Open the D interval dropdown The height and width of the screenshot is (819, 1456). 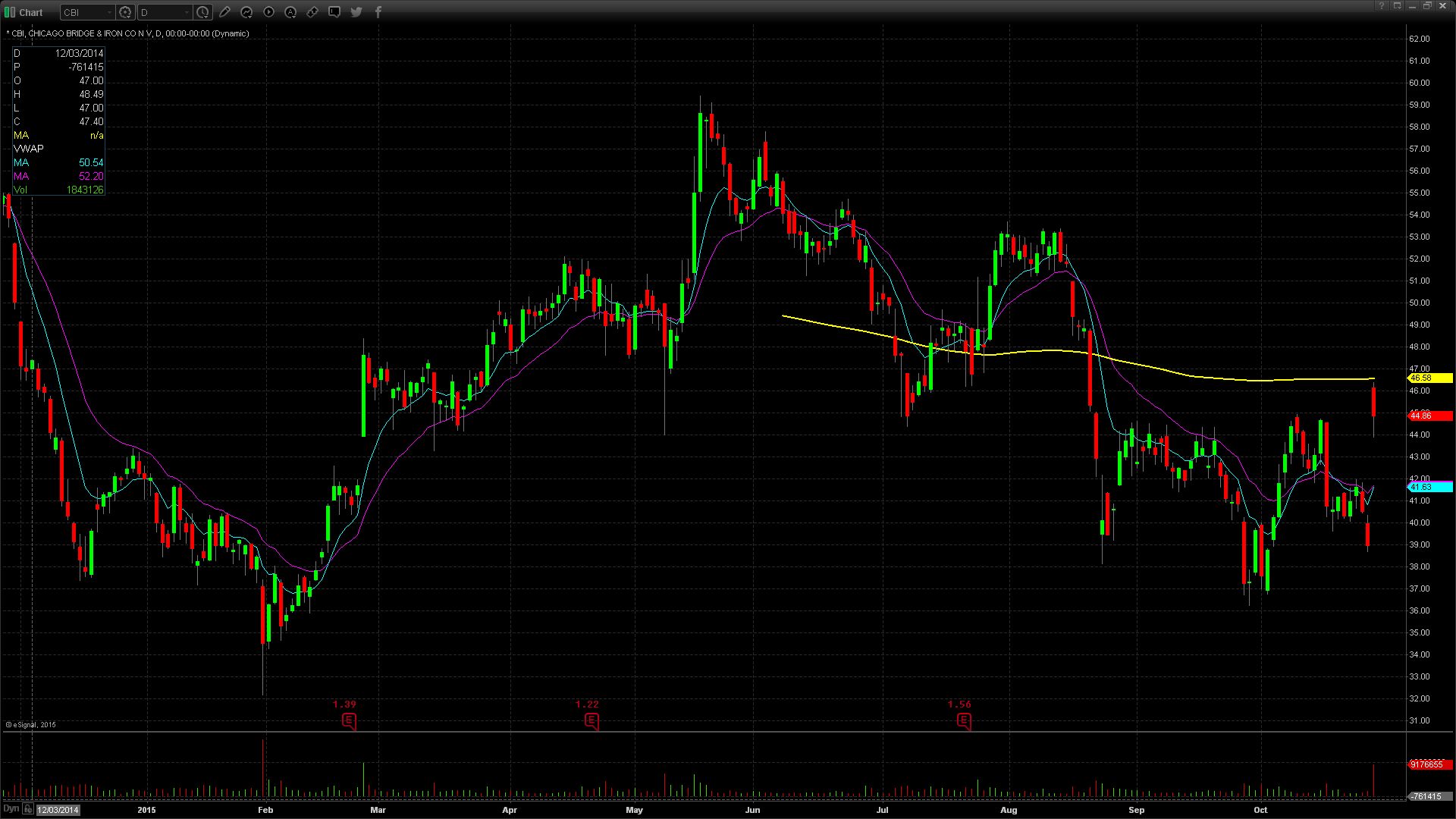pyautogui.click(x=165, y=12)
